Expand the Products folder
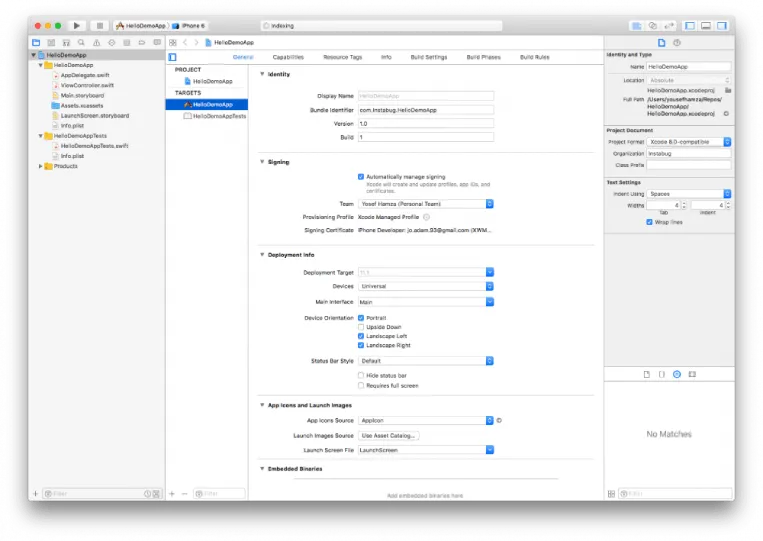The height and width of the screenshot is (541, 763). click(40, 166)
